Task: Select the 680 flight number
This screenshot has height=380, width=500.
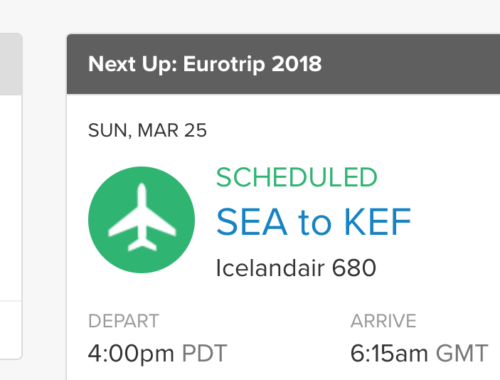Action: click(354, 268)
